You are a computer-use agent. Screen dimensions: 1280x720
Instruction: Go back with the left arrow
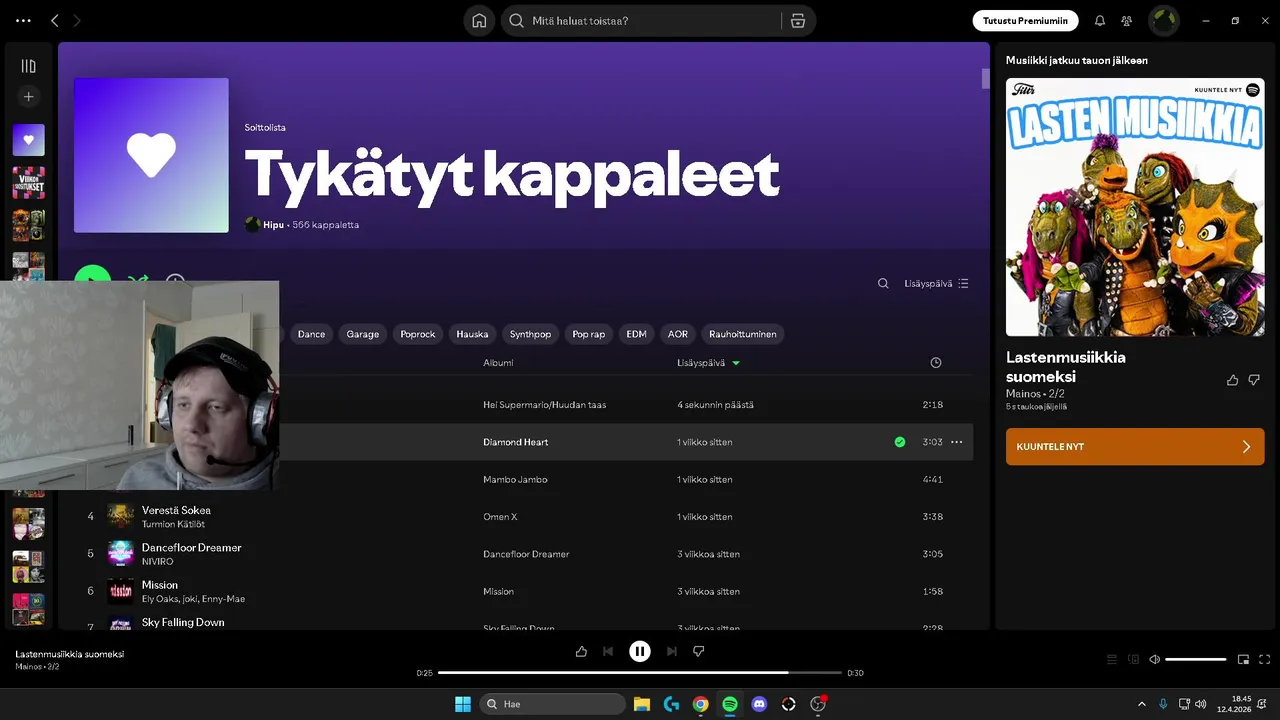point(55,20)
